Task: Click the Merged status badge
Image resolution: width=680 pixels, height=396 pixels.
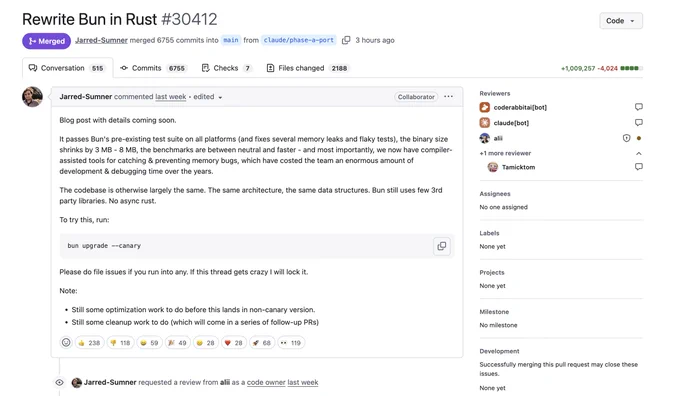Action: 46,41
